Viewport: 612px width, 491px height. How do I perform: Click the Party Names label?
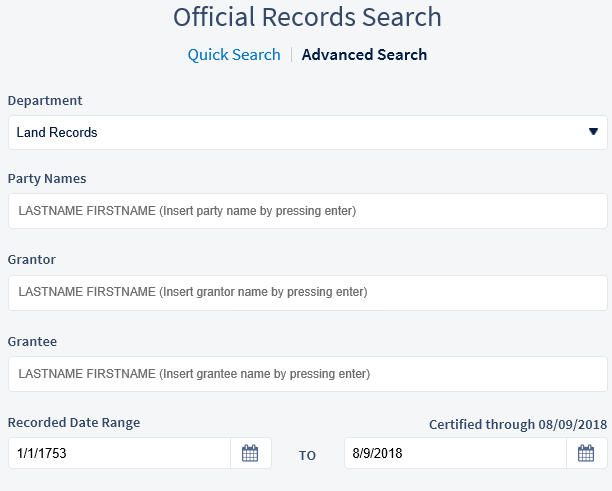47,179
